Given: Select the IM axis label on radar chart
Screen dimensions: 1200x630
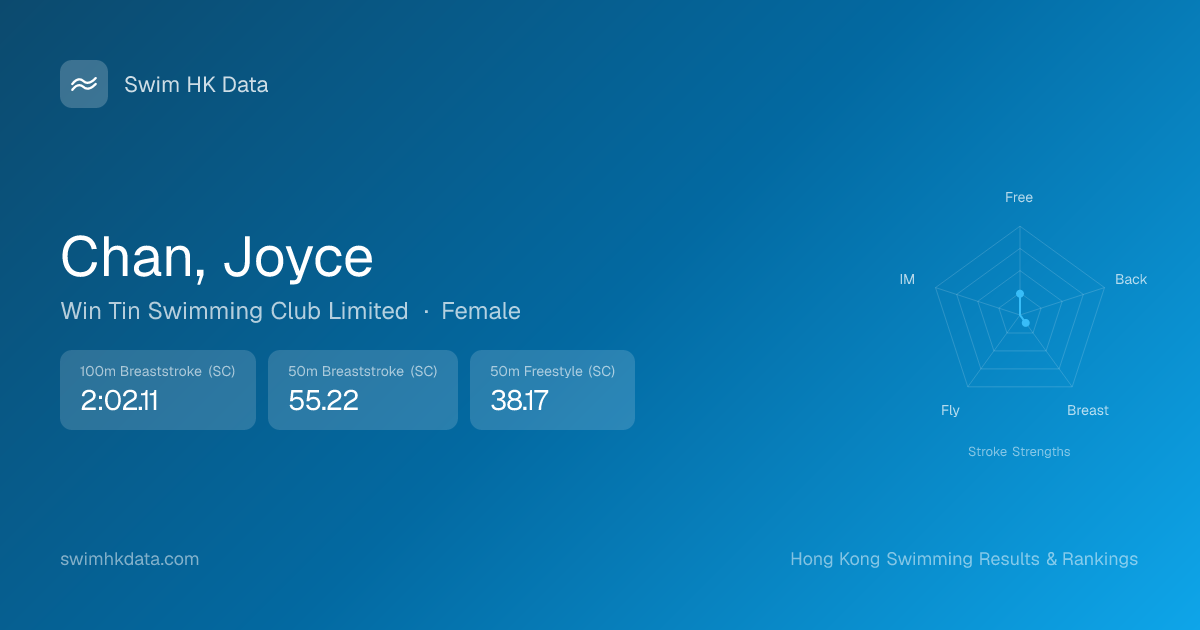Looking at the screenshot, I should click(x=907, y=280).
